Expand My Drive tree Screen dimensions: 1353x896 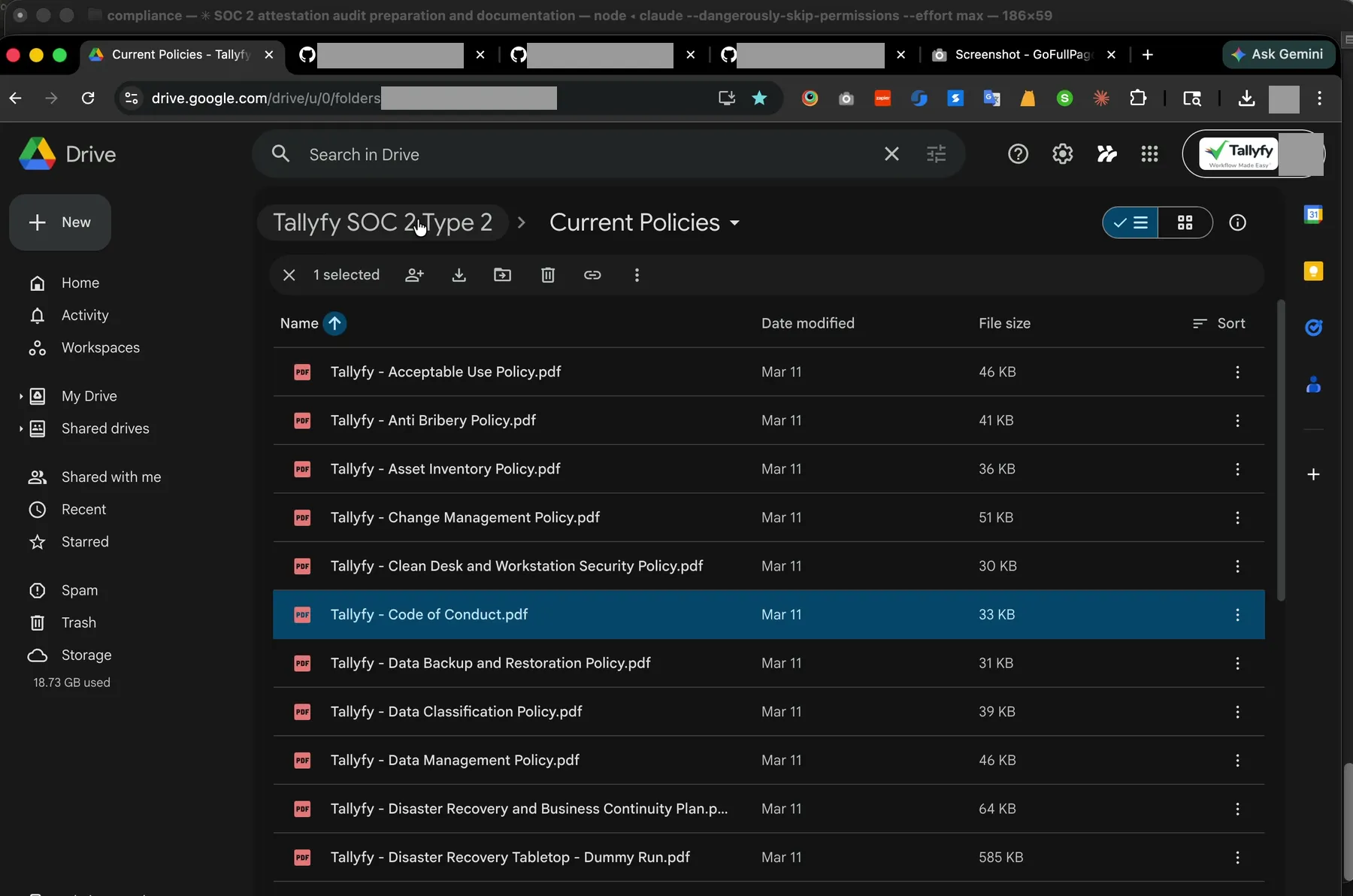pos(20,396)
